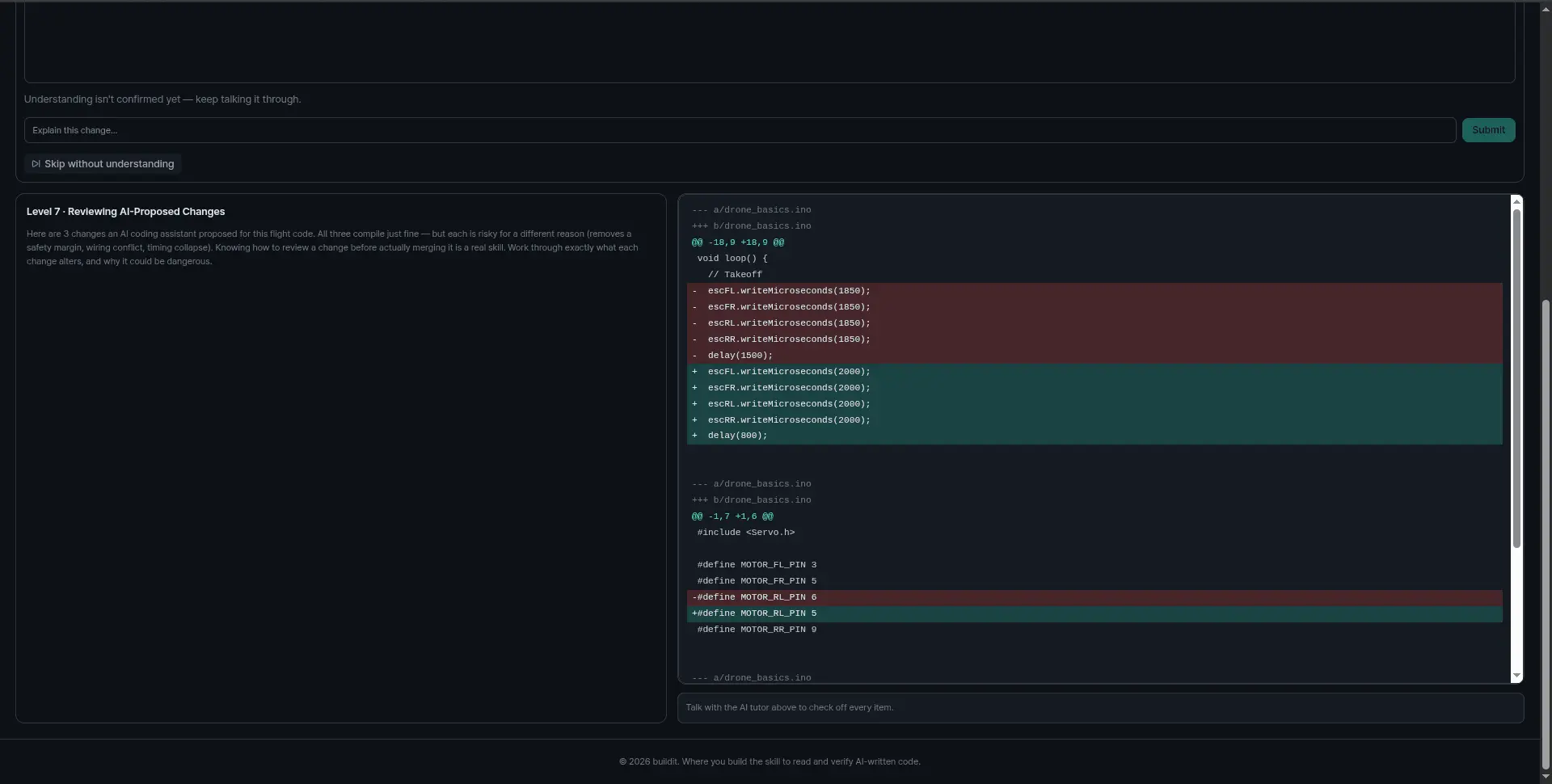Click 'Understanding isn't confirmed yet' status text
Viewport: 1552px width, 784px height.
[162, 99]
